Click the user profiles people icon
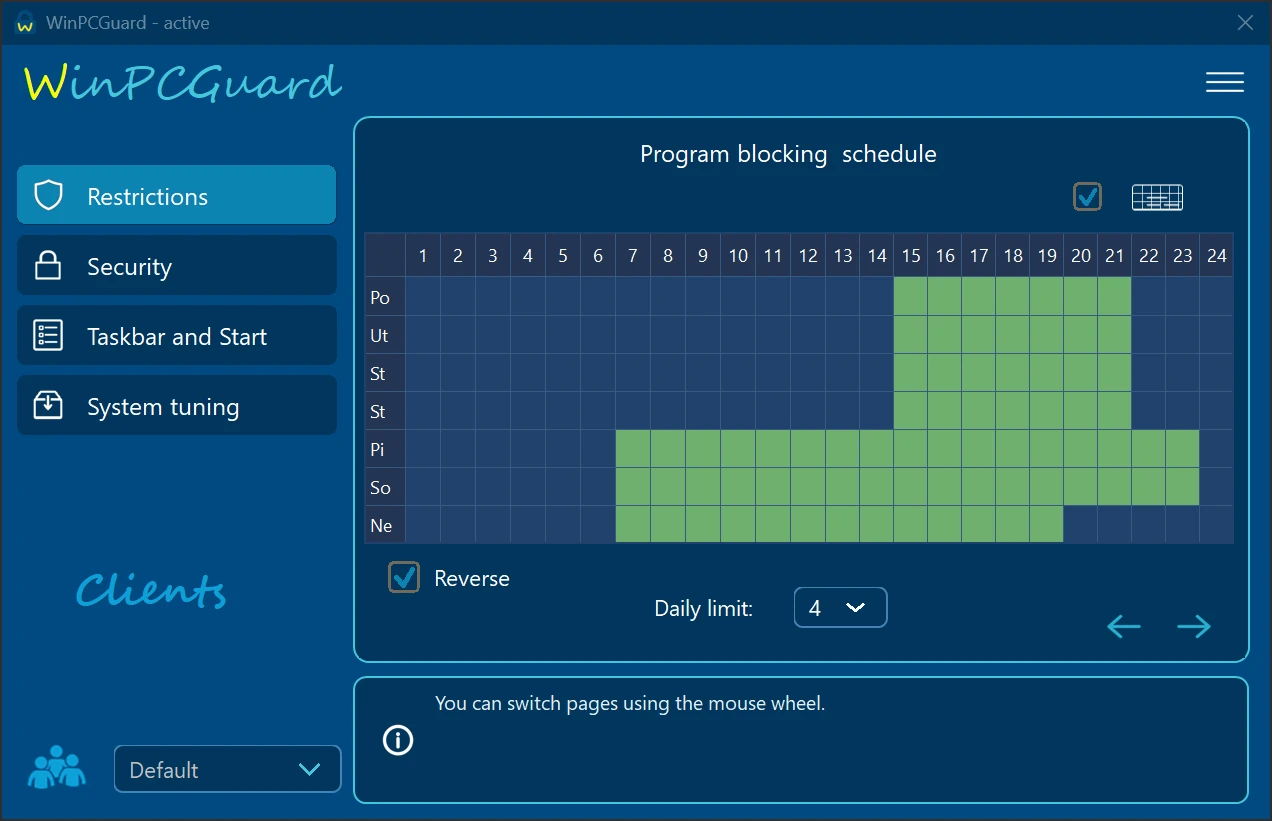Screen dimensions: 1272x821 click(x=56, y=768)
